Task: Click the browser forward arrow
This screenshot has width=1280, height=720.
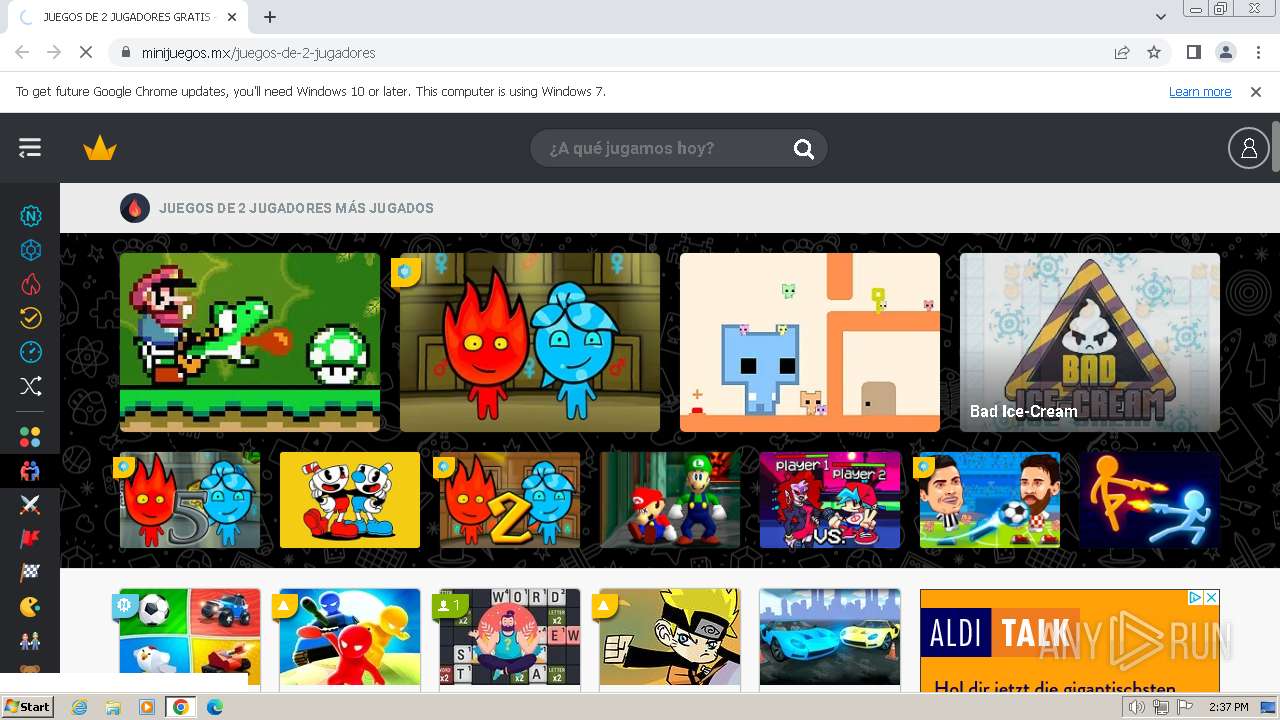Action: (x=54, y=52)
